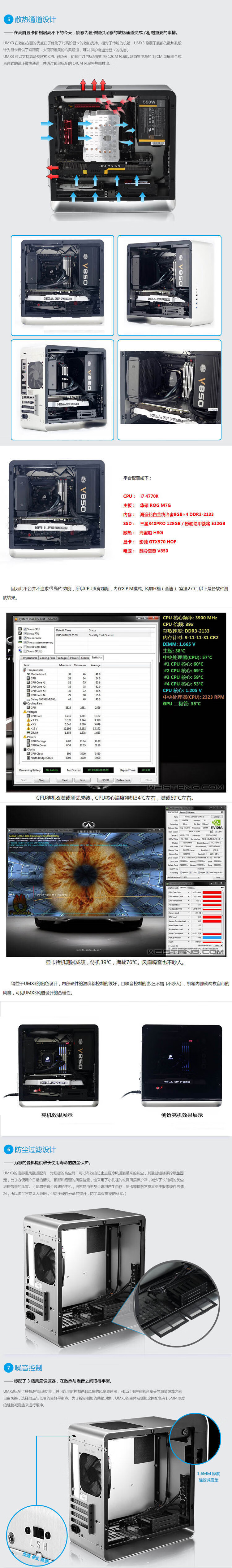Click the caption '平台配置如下：'

click(x=138, y=478)
